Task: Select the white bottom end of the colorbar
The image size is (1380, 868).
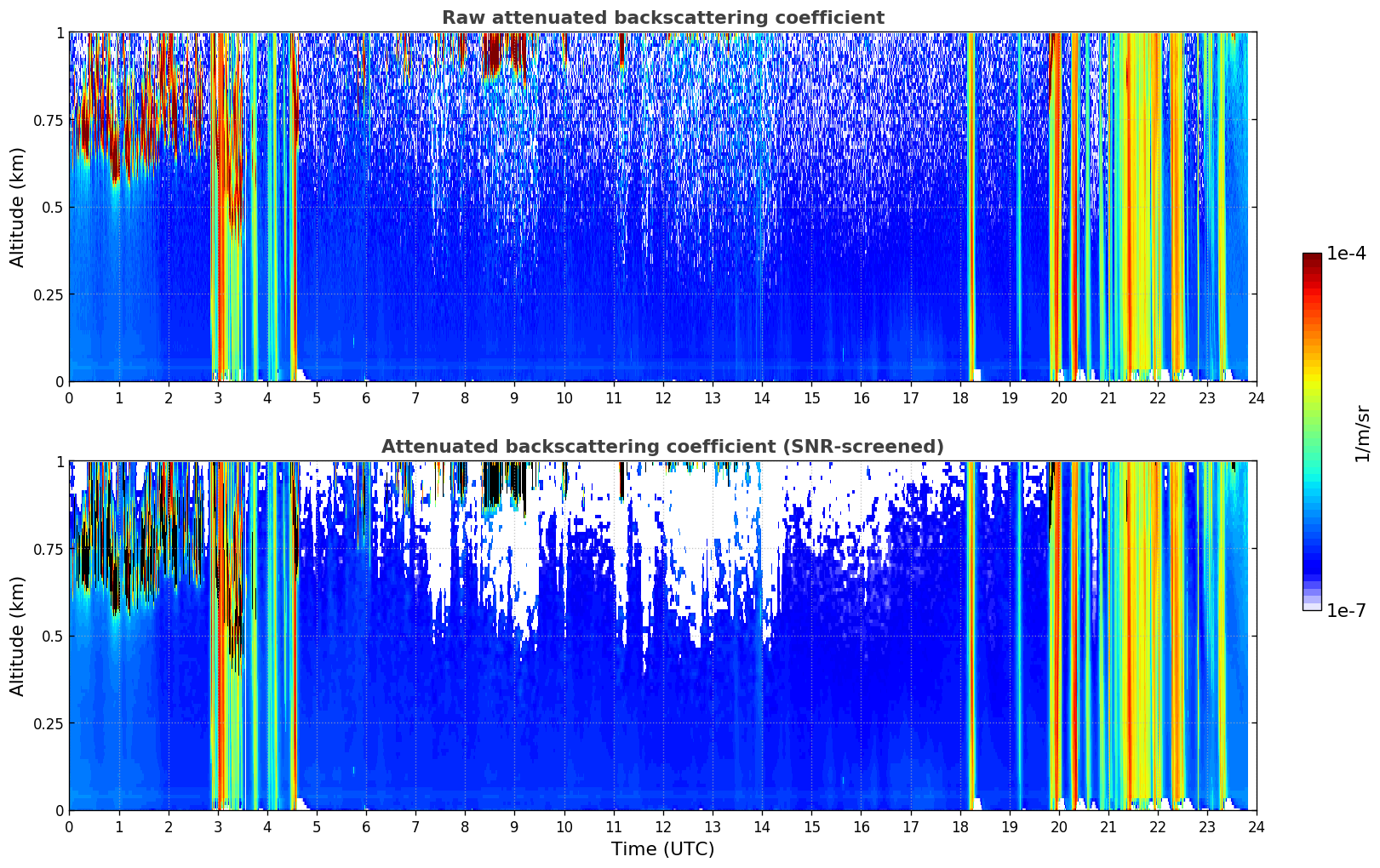Action: pos(1311,607)
